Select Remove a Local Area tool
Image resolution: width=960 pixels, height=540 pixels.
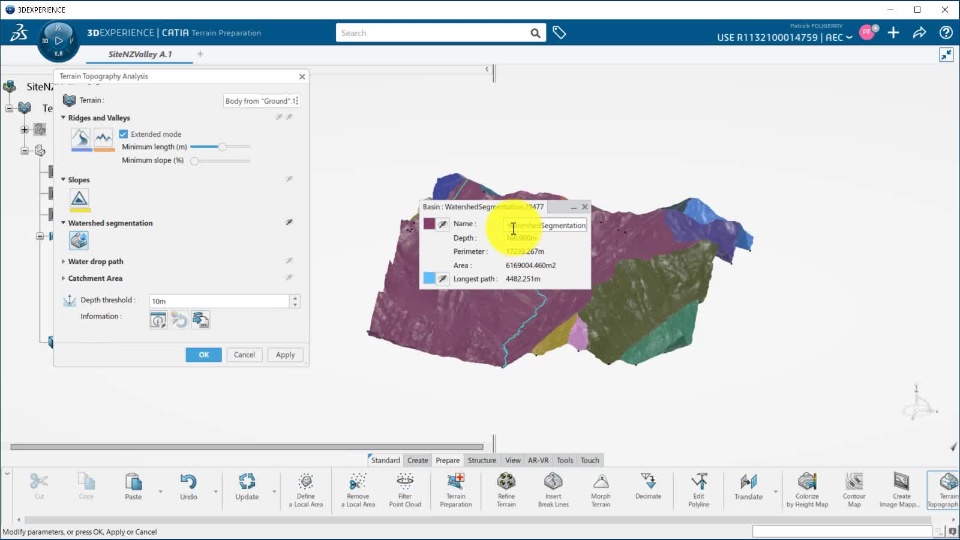pyautogui.click(x=358, y=490)
